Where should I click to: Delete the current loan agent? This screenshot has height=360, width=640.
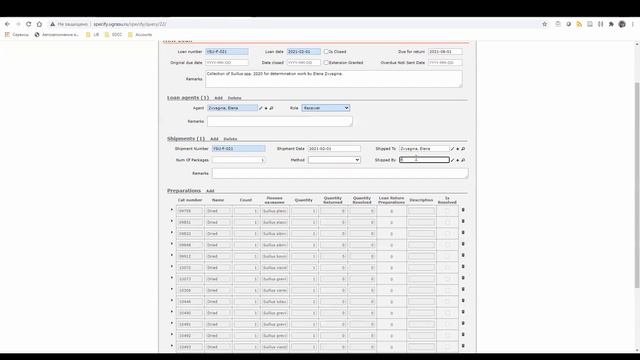pos(234,98)
